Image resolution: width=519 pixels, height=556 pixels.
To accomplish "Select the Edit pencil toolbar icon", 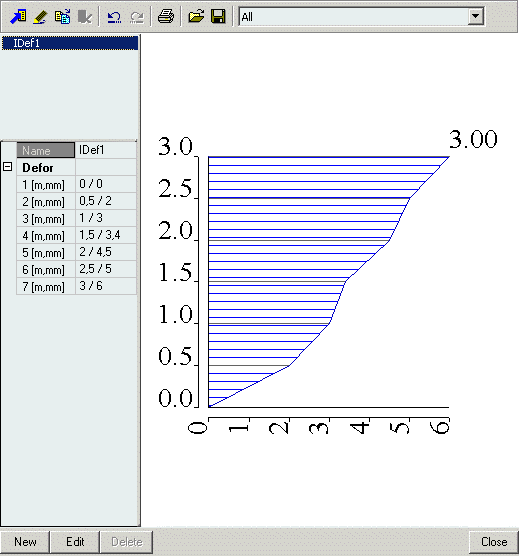I will tap(40, 17).
